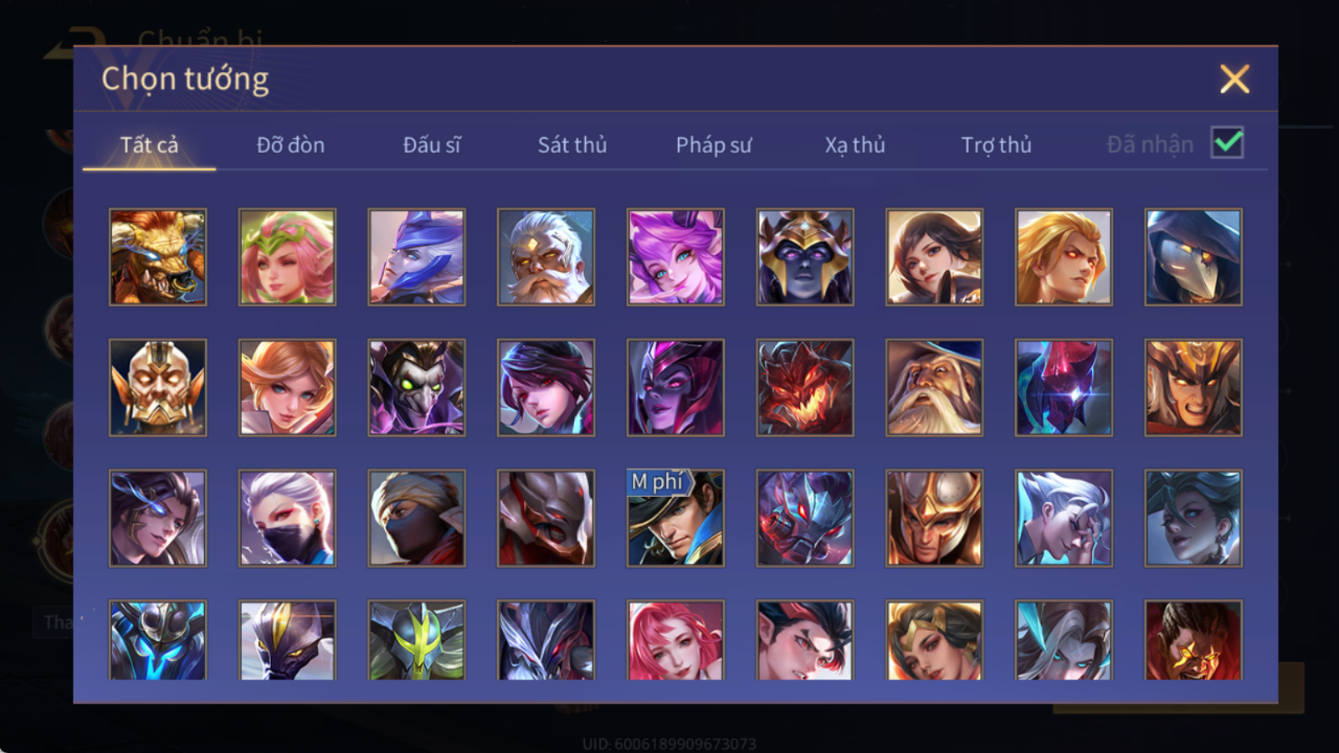
Task: Pick the masked white-haired ninja girl hero
Action: [x=287, y=518]
